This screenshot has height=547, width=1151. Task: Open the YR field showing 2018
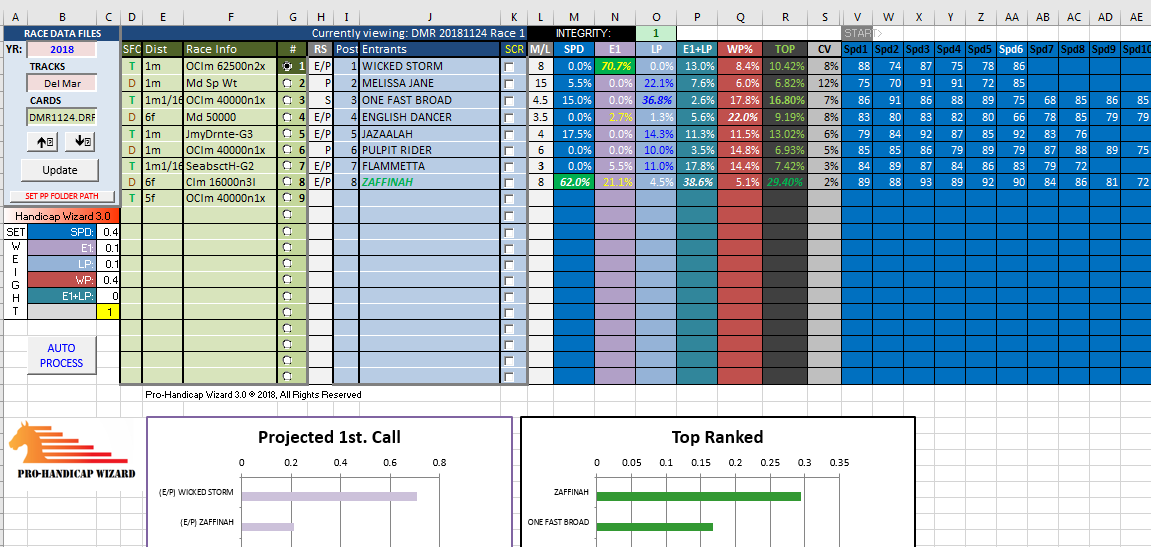(x=61, y=49)
